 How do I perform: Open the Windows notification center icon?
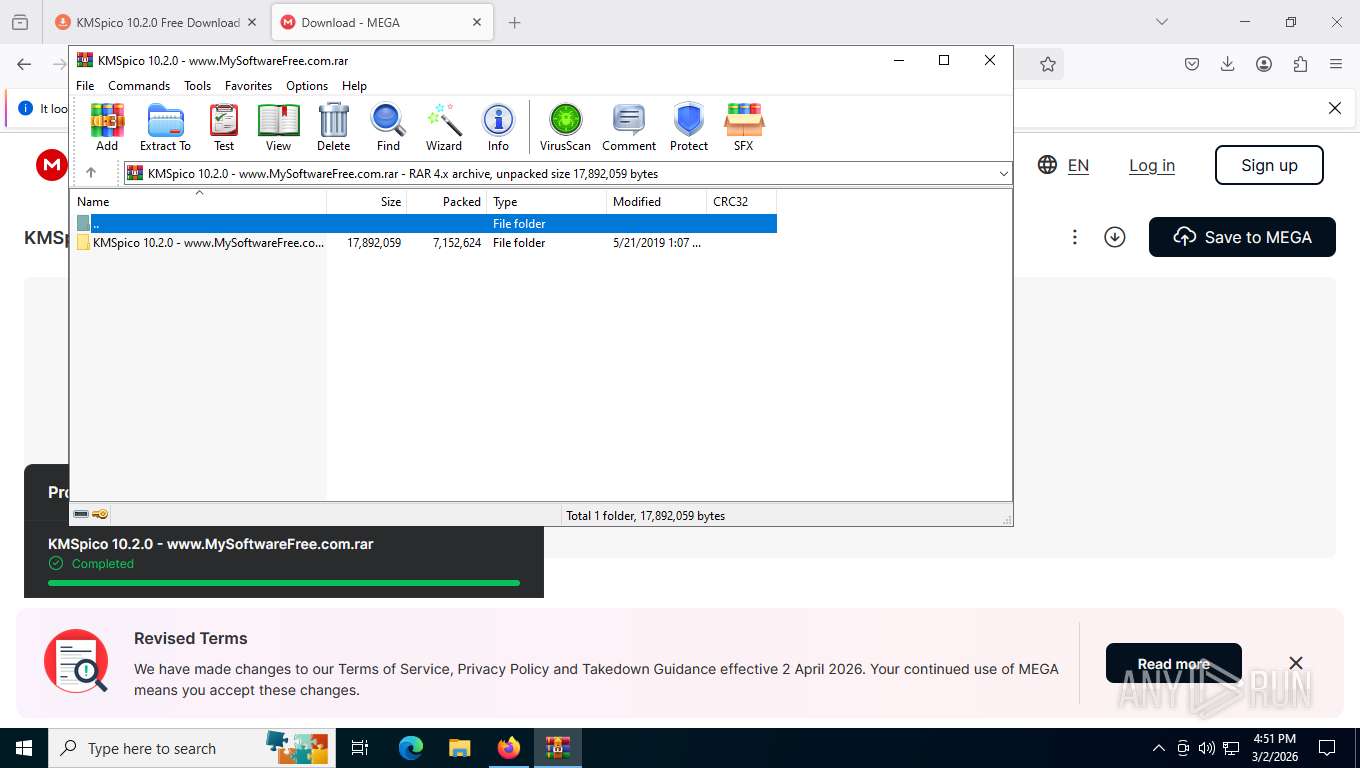1327,748
